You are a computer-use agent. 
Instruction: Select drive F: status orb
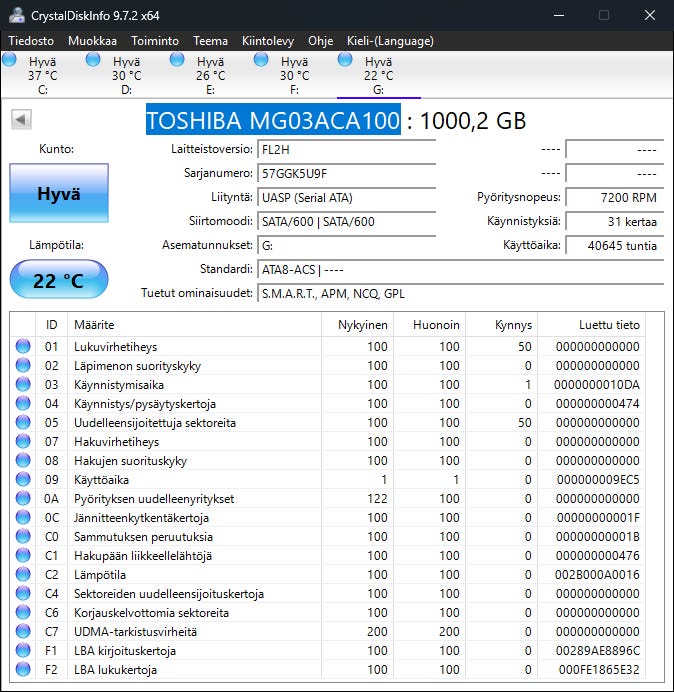(x=262, y=61)
